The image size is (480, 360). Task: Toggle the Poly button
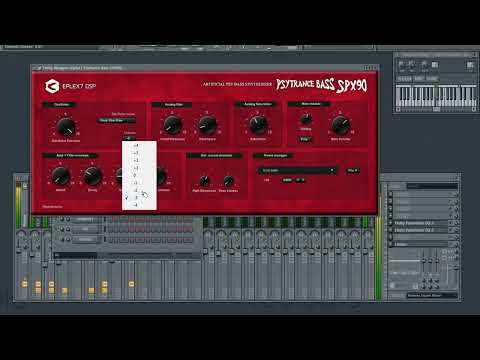(305, 139)
